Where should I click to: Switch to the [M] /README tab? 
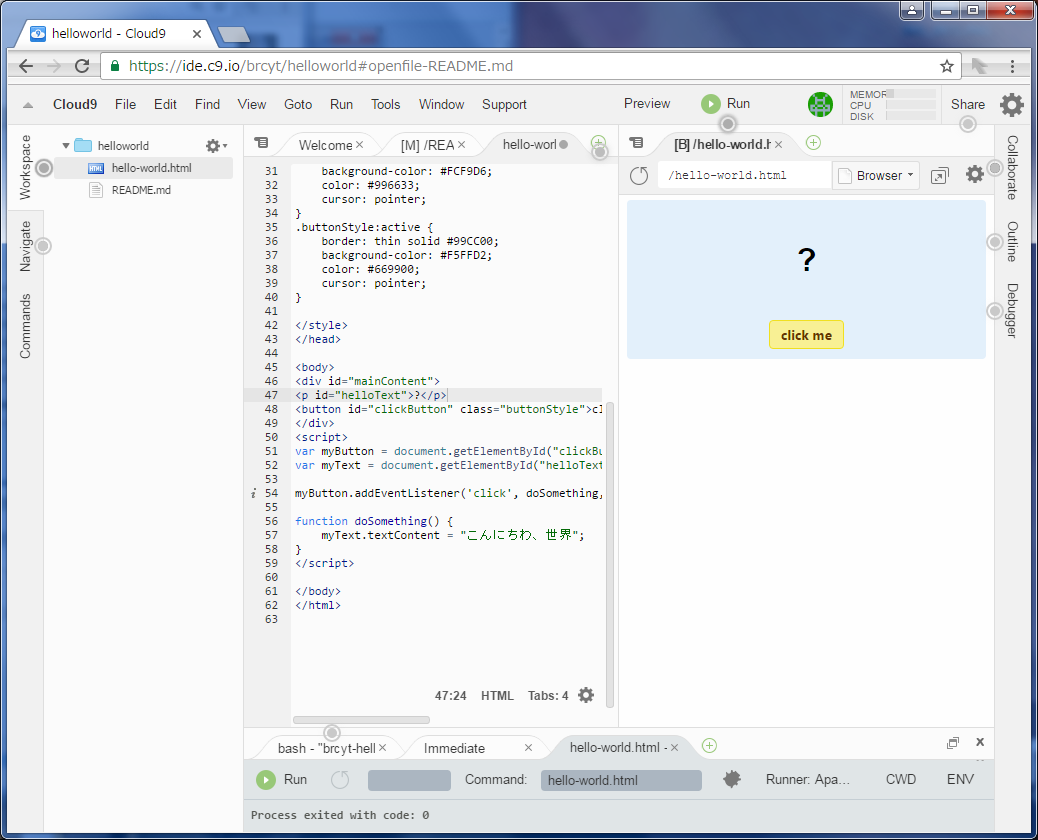[427, 145]
